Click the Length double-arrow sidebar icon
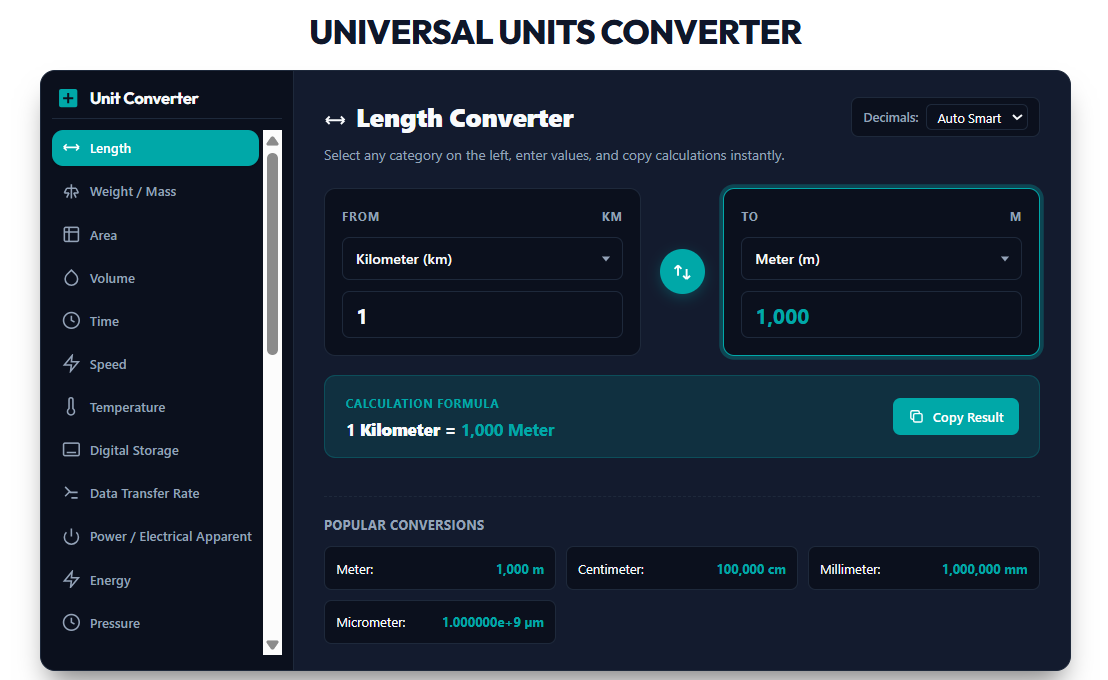The width and height of the screenshot is (1108, 680). (71, 148)
